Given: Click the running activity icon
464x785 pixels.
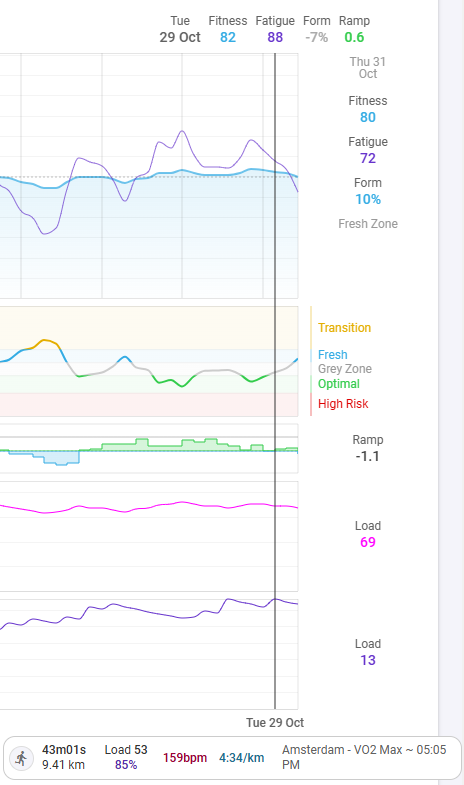Looking at the screenshot, I should click(21, 758).
